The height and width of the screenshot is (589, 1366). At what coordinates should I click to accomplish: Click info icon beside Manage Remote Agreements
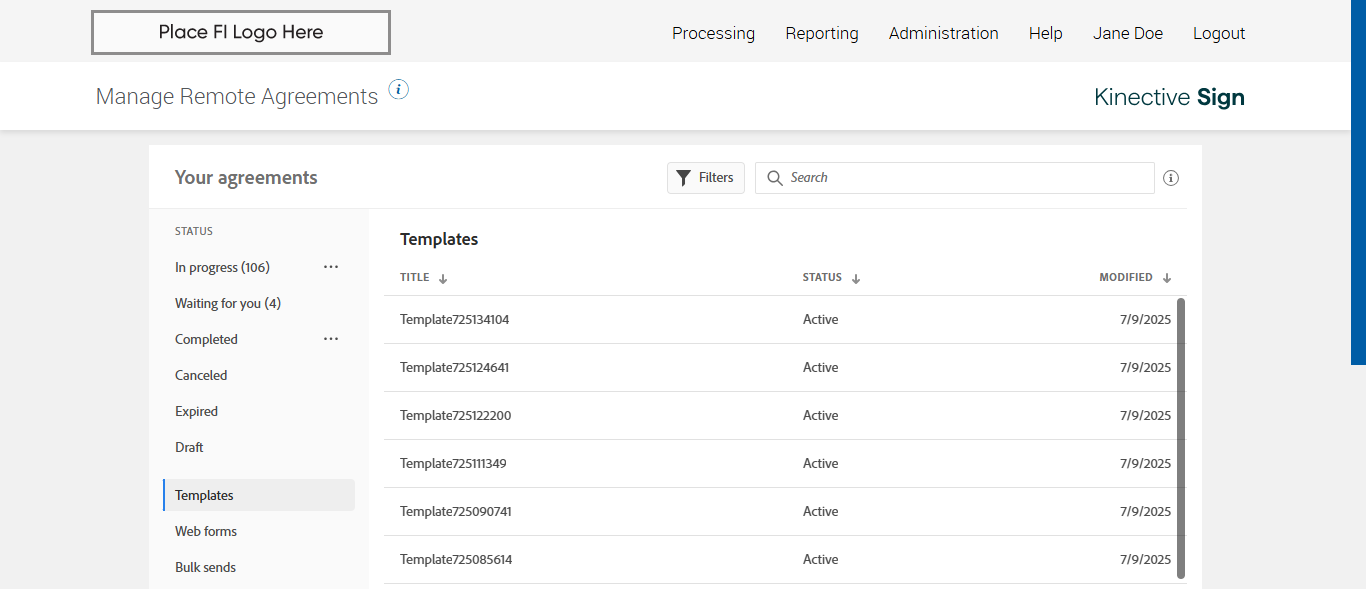[399, 90]
